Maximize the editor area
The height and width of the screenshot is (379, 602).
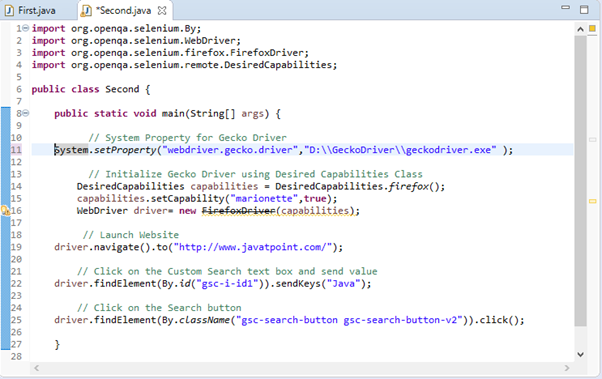584,9
